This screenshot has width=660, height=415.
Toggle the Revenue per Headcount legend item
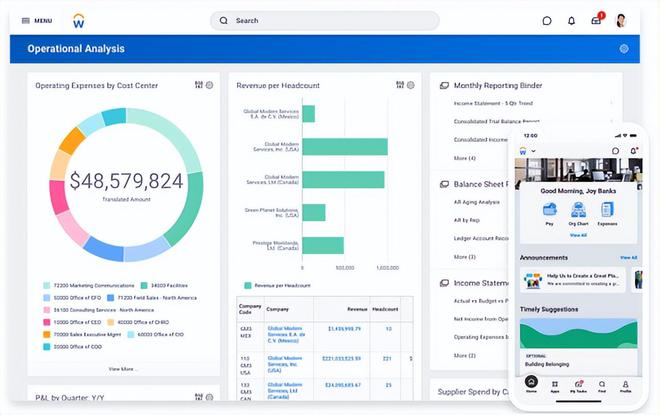click(277, 285)
